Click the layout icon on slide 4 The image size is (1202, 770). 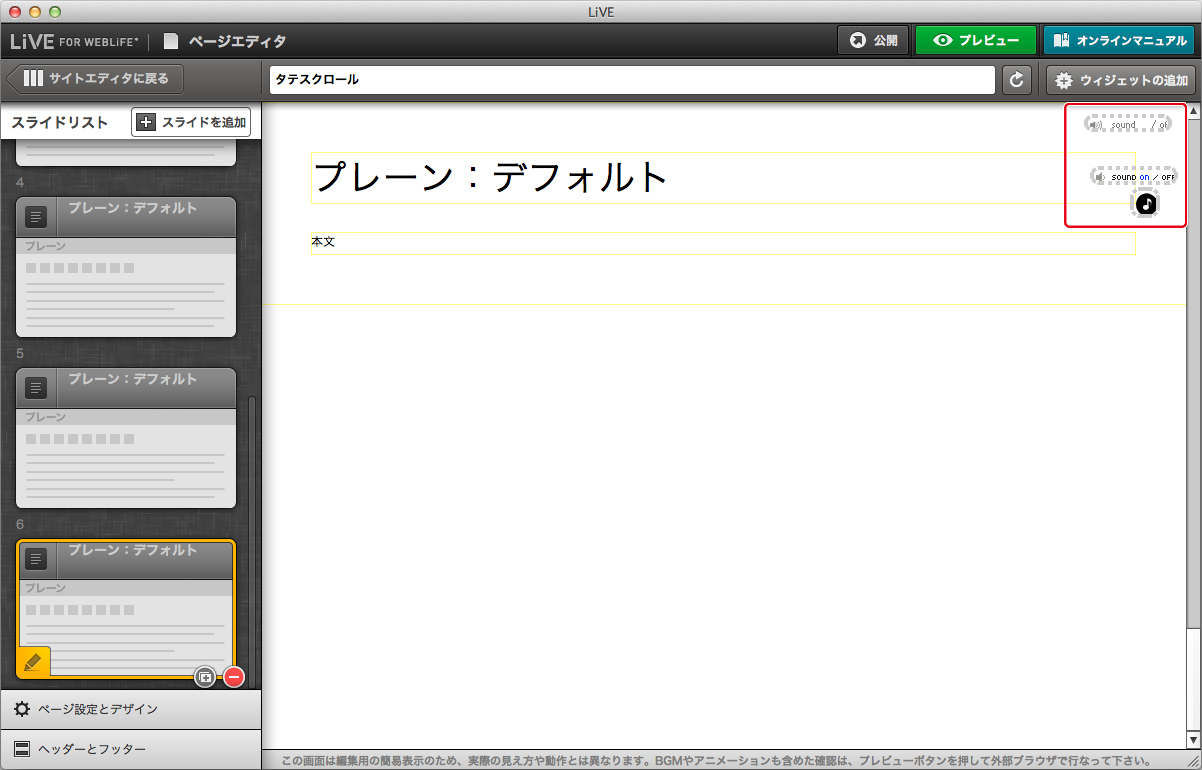click(36, 216)
